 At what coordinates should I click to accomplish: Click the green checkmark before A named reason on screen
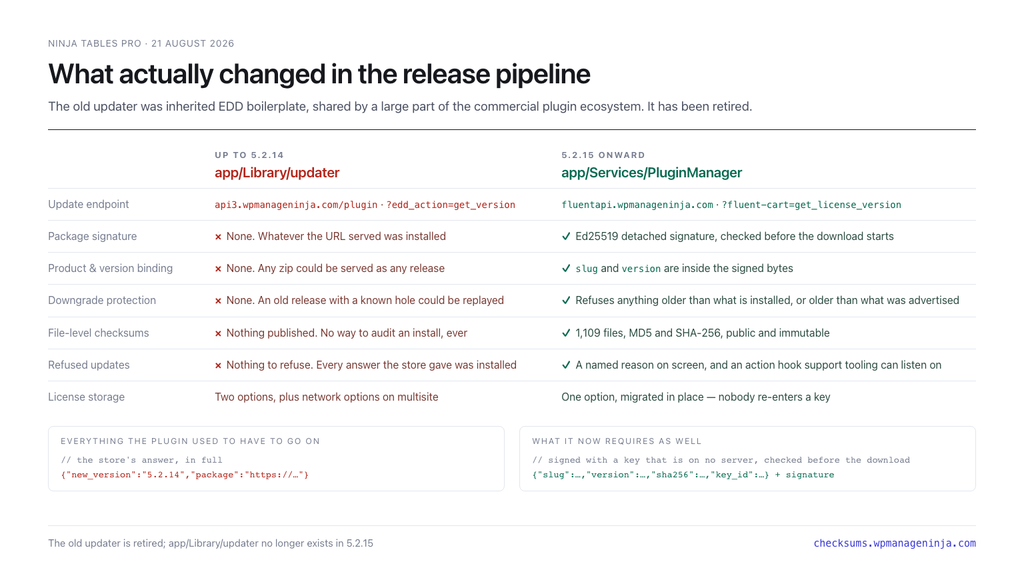pyautogui.click(x=566, y=365)
